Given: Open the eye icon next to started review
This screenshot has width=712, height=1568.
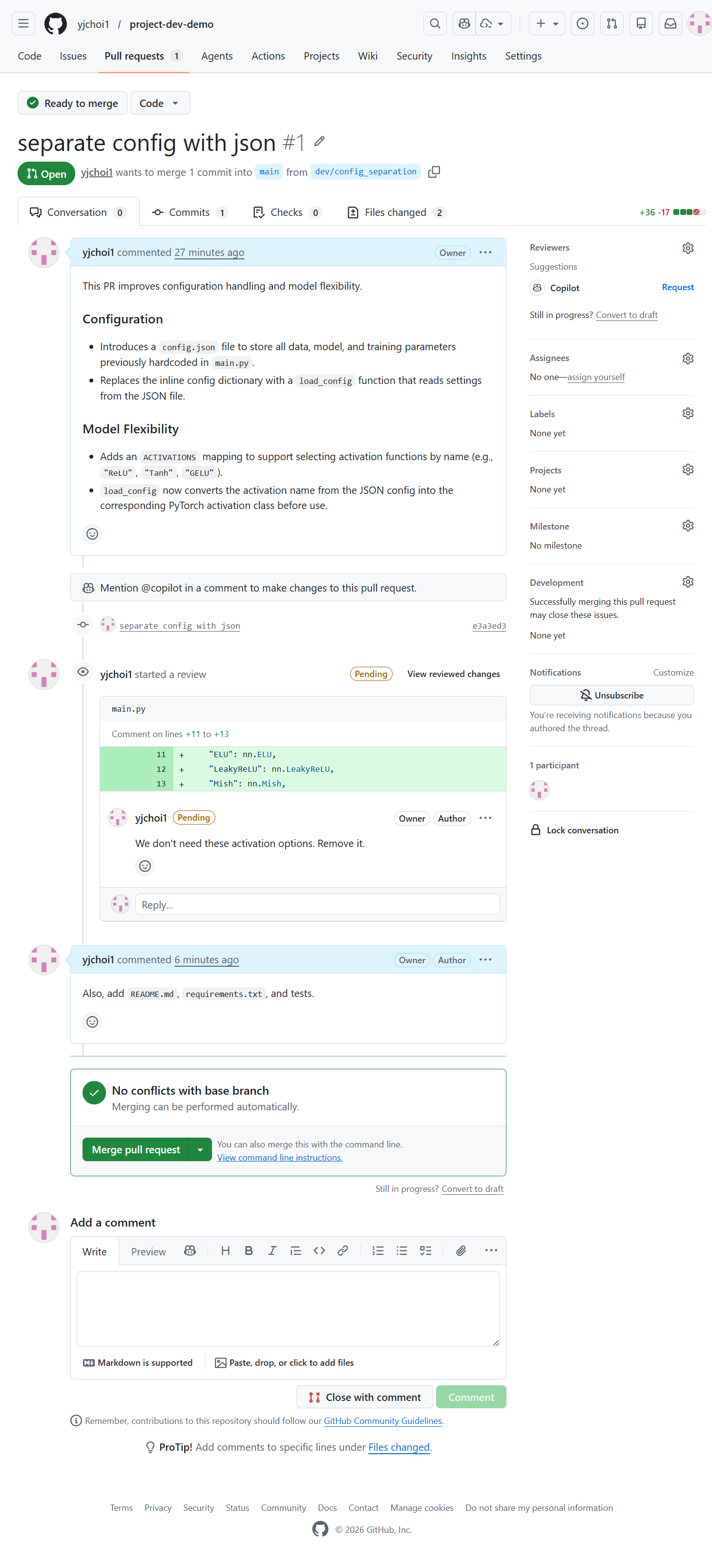Looking at the screenshot, I should click(x=83, y=671).
